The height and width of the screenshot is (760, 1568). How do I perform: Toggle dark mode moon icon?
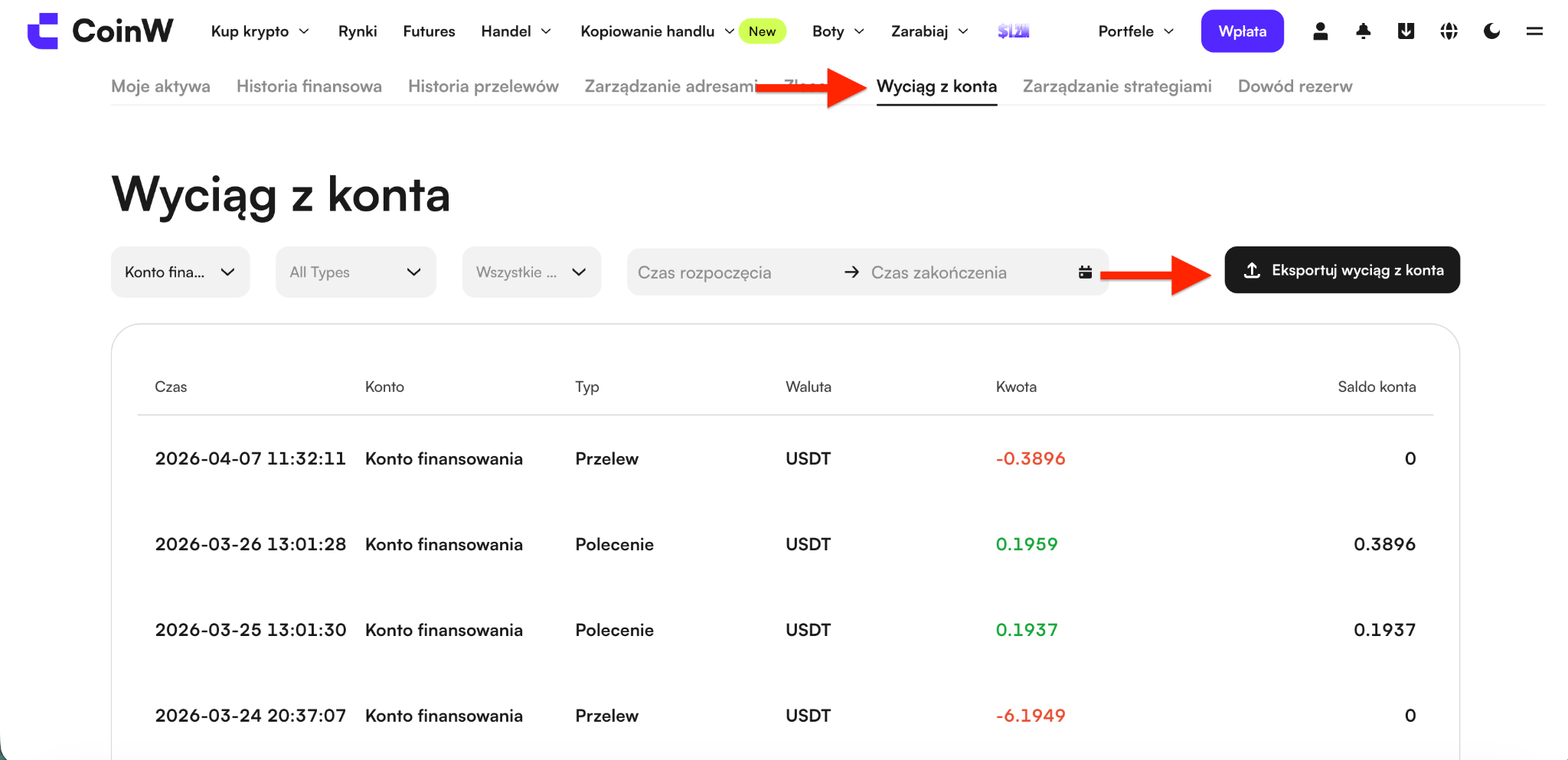pyautogui.click(x=1491, y=31)
